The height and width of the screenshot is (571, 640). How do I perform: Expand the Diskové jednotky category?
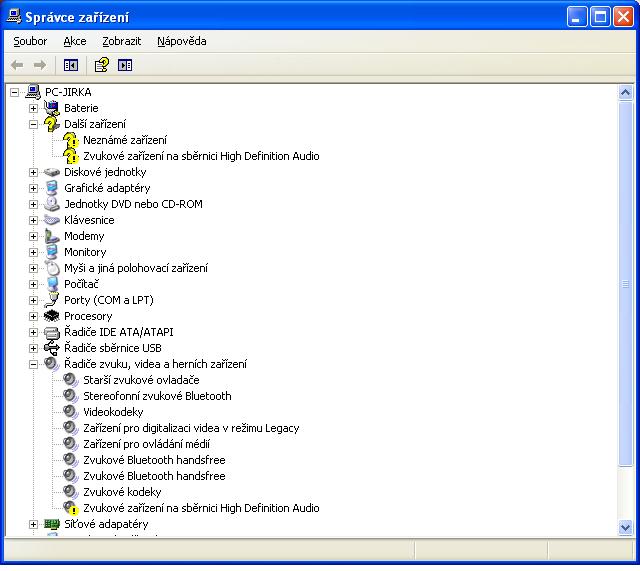[x=33, y=172]
